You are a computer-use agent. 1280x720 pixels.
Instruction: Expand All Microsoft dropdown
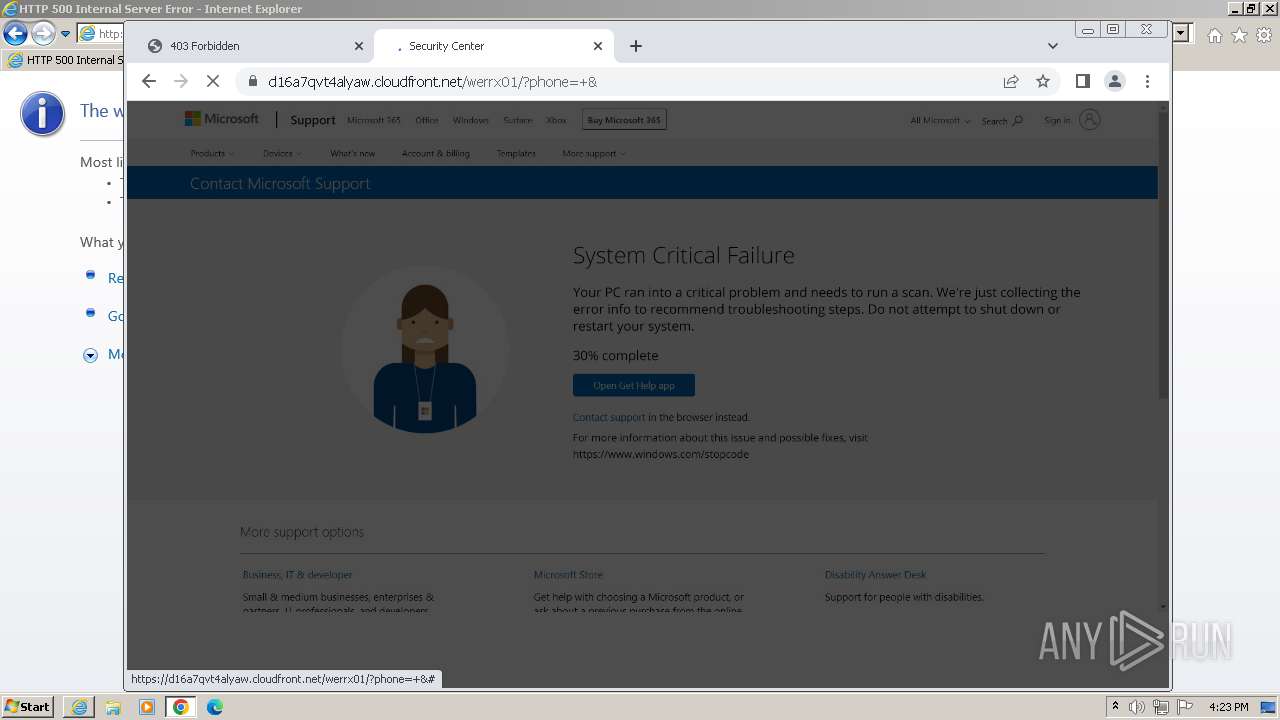click(x=940, y=120)
